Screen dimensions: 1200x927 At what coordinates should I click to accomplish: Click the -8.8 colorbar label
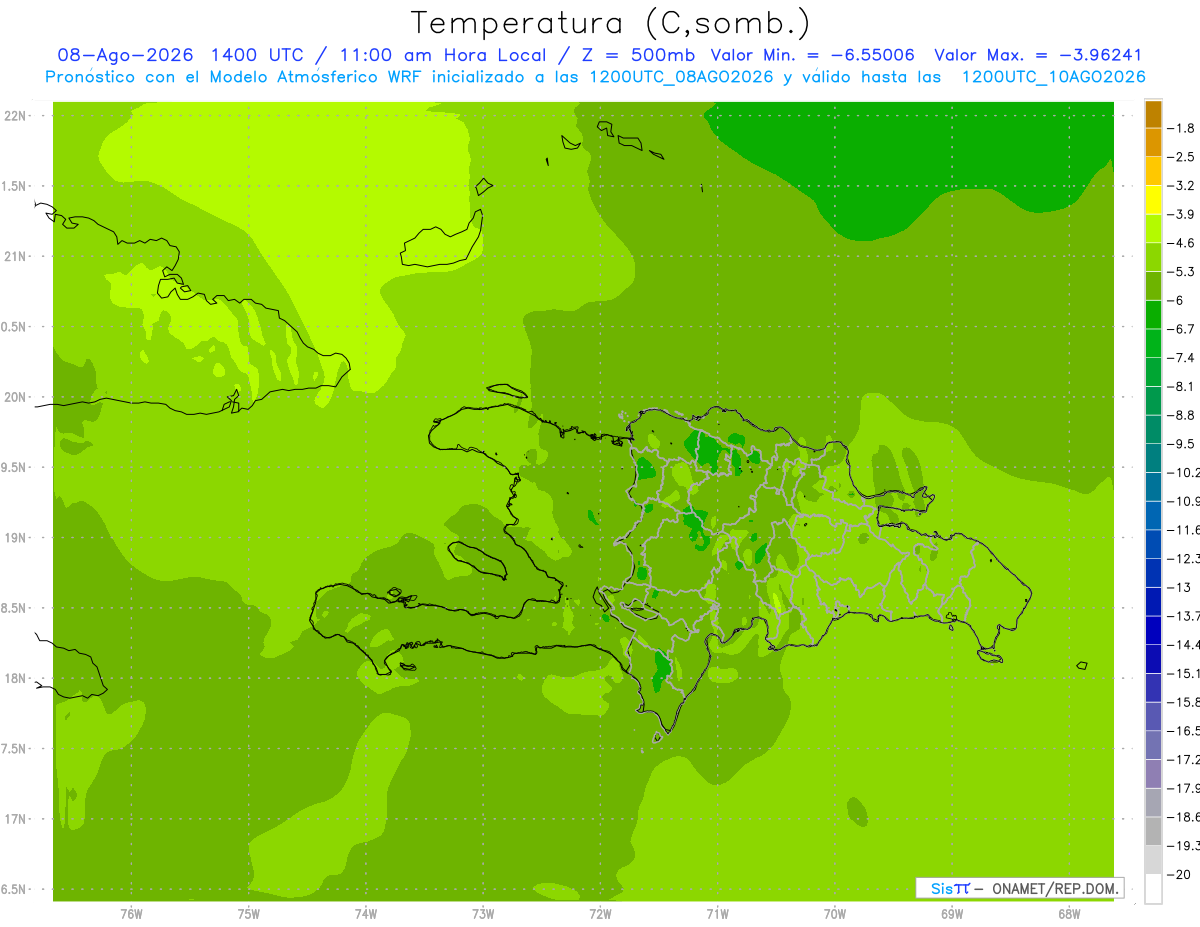[x=1182, y=415]
